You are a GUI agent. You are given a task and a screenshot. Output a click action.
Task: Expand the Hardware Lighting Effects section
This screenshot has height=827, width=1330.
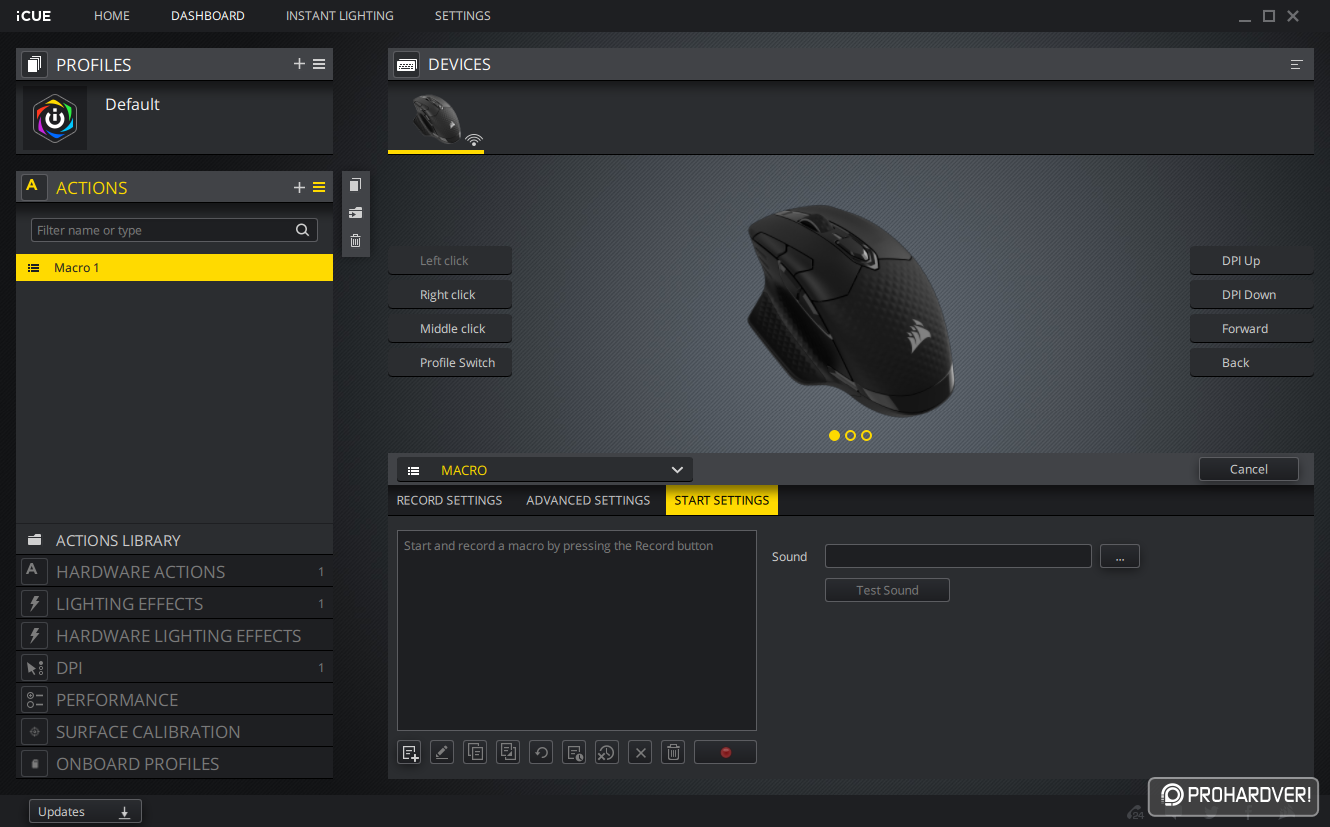[x=174, y=636]
